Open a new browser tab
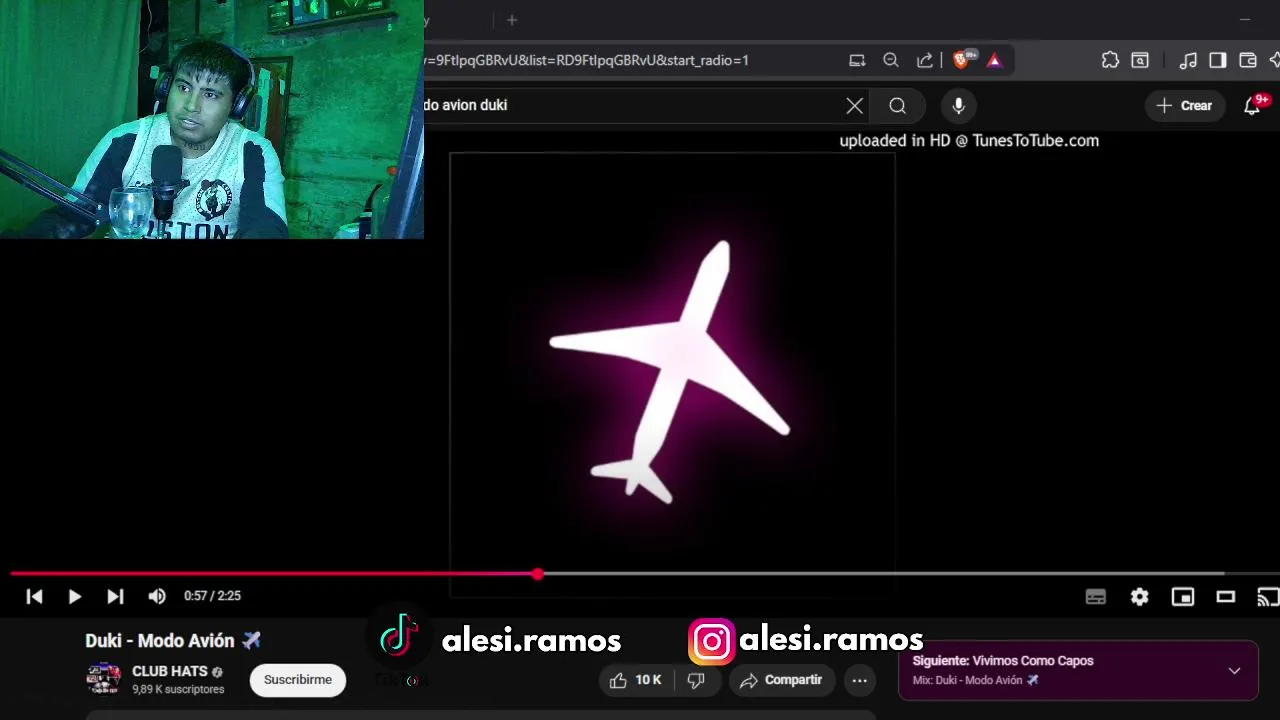 coord(512,20)
